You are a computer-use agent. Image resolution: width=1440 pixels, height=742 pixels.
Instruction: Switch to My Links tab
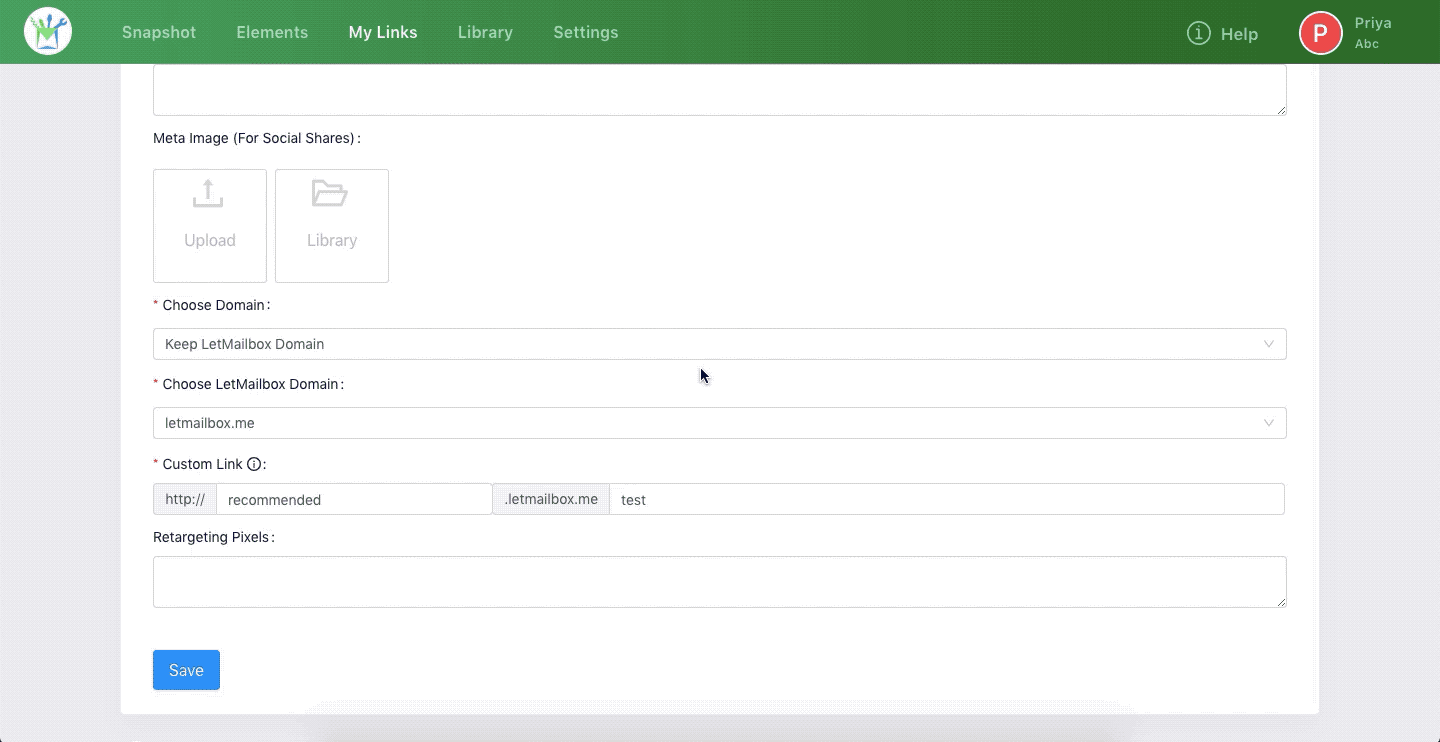click(383, 33)
